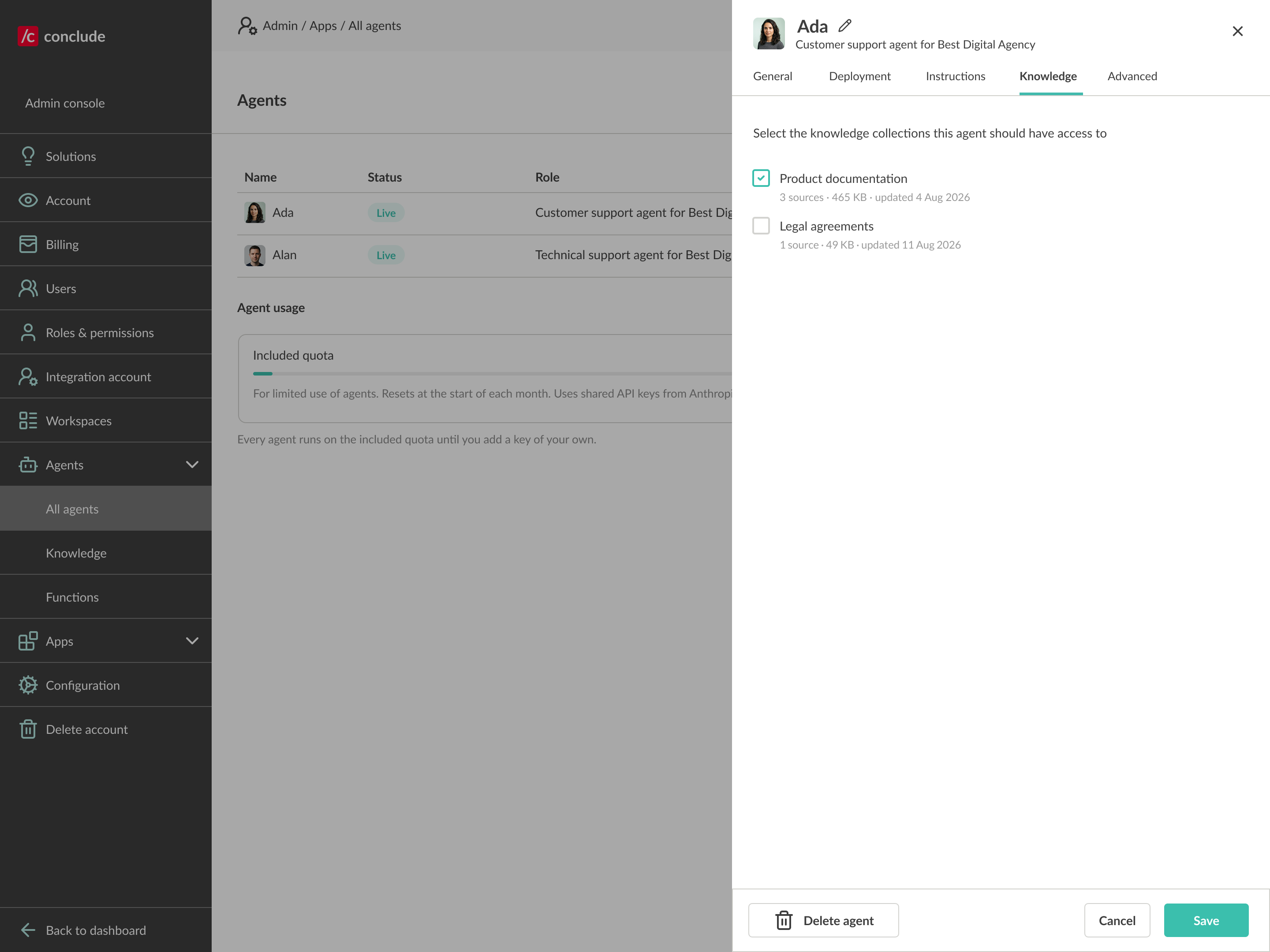
Task: Open Functions in the sidebar submenu
Action: [x=106, y=597]
